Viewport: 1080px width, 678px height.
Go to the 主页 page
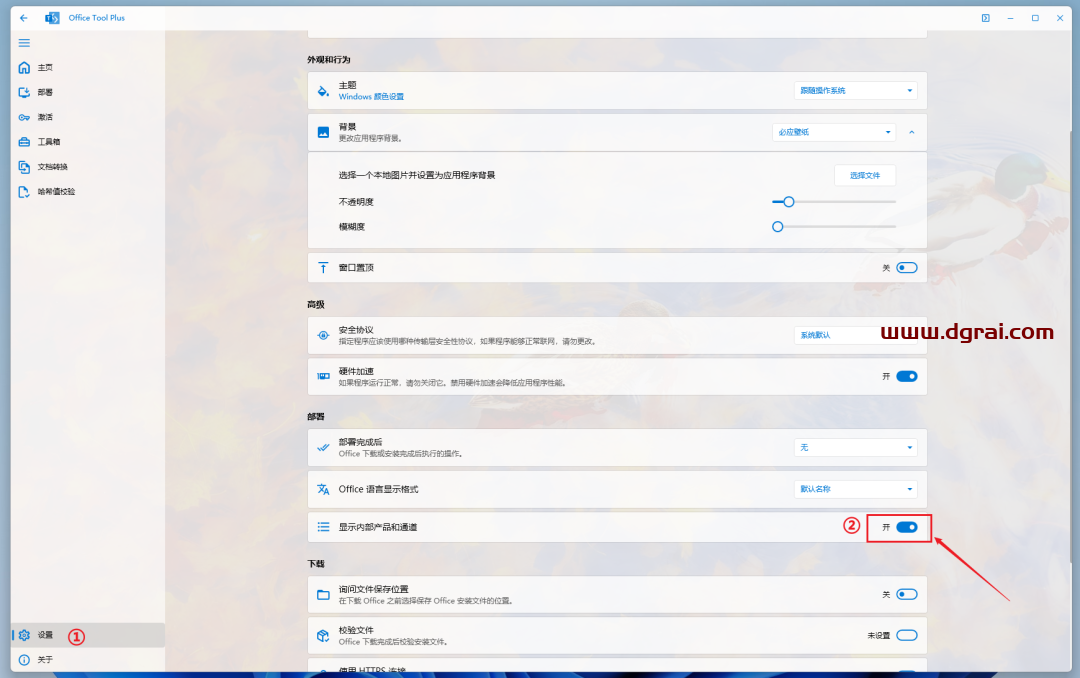click(x=88, y=68)
